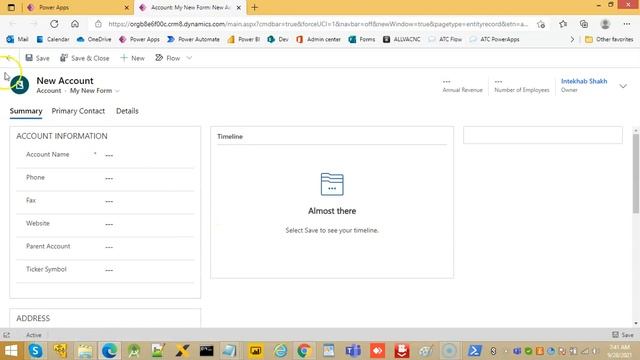Click the Save button in the status bar
This screenshot has width=640, height=360.
[x=623, y=335]
